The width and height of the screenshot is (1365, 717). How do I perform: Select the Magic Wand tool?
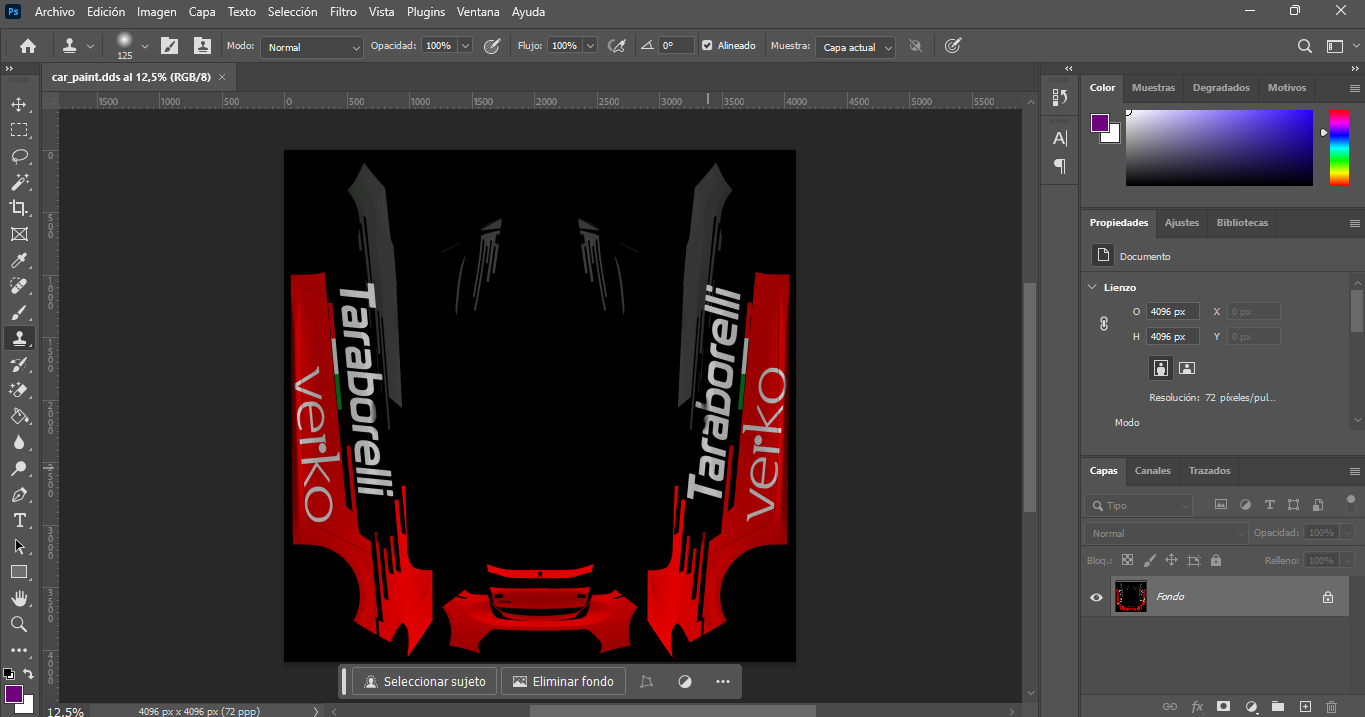coord(19,182)
